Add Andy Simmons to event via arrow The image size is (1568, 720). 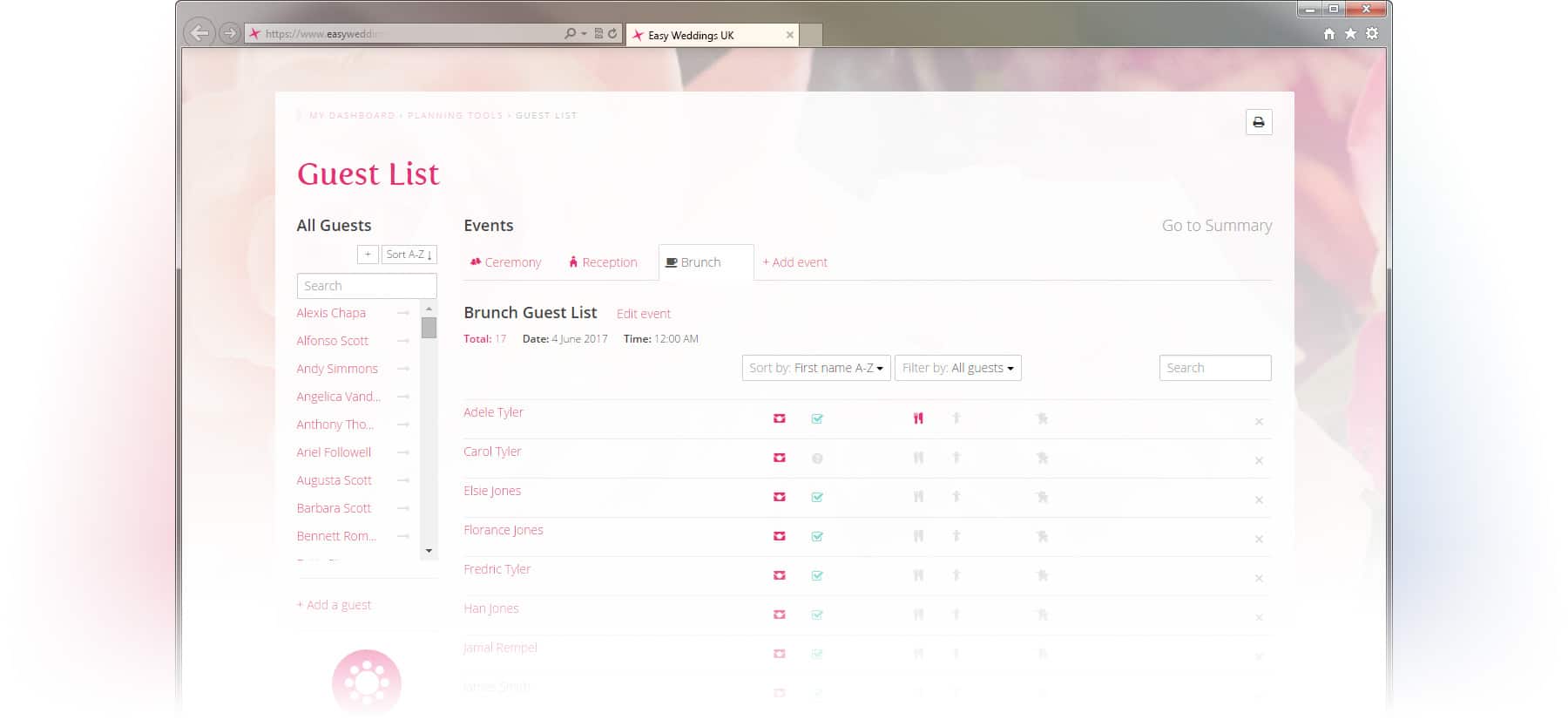pos(403,369)
